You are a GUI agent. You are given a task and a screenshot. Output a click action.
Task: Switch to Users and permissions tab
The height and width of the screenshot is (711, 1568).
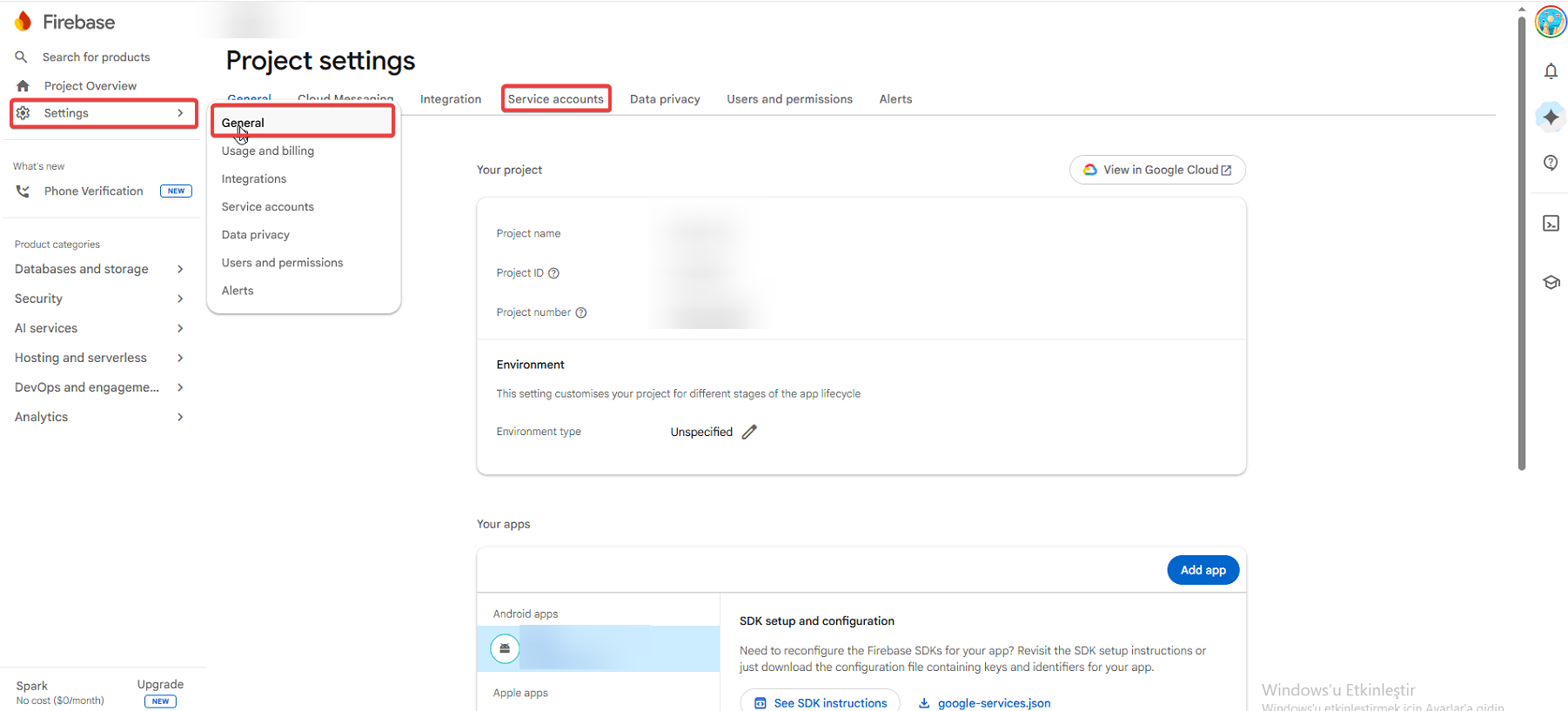789,99
